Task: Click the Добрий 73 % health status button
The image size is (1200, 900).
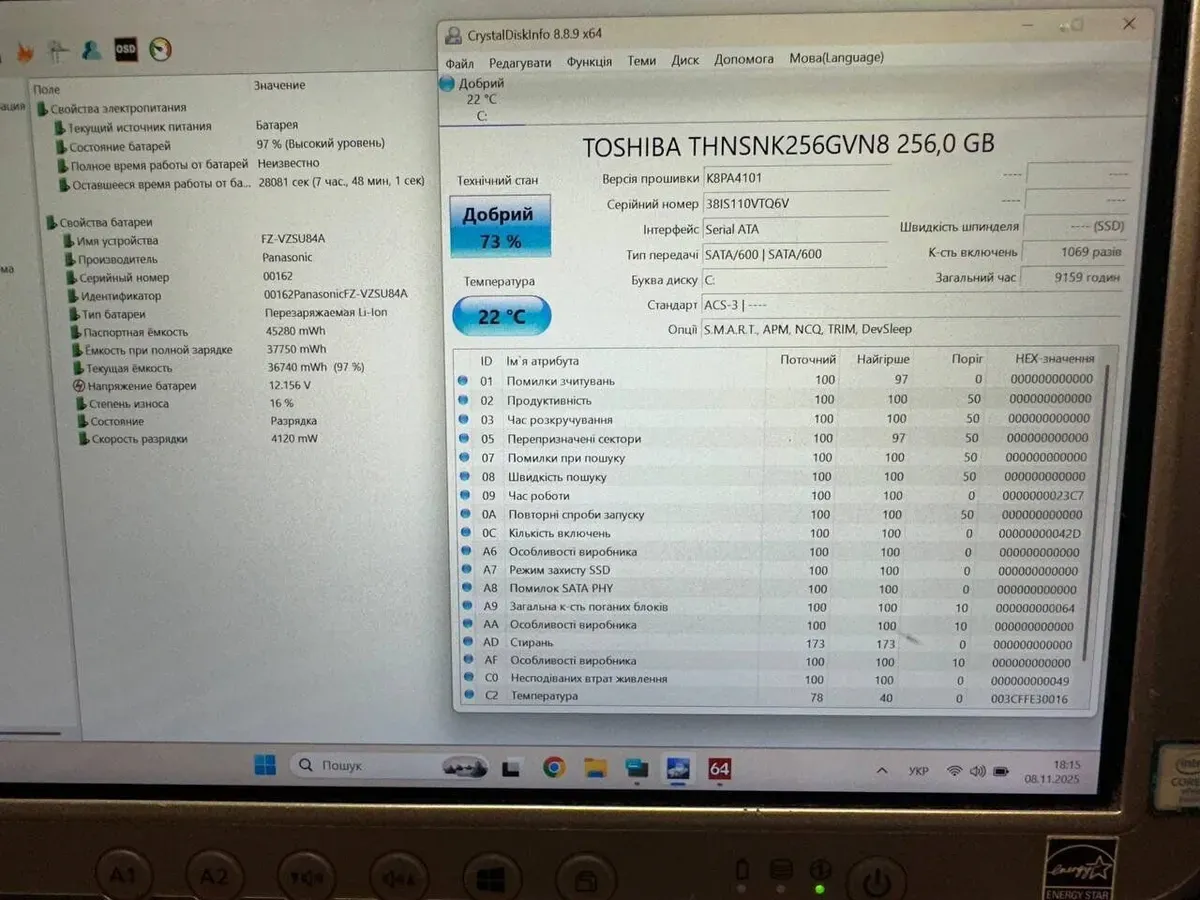Action: pos(499,228)
